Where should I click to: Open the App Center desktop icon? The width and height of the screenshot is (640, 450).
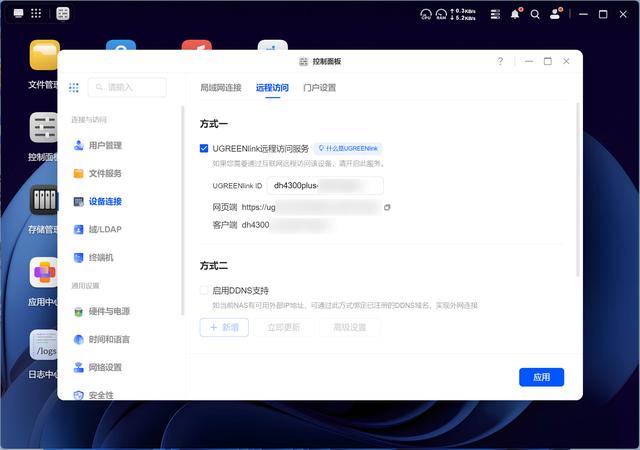[x=44, y=272]
